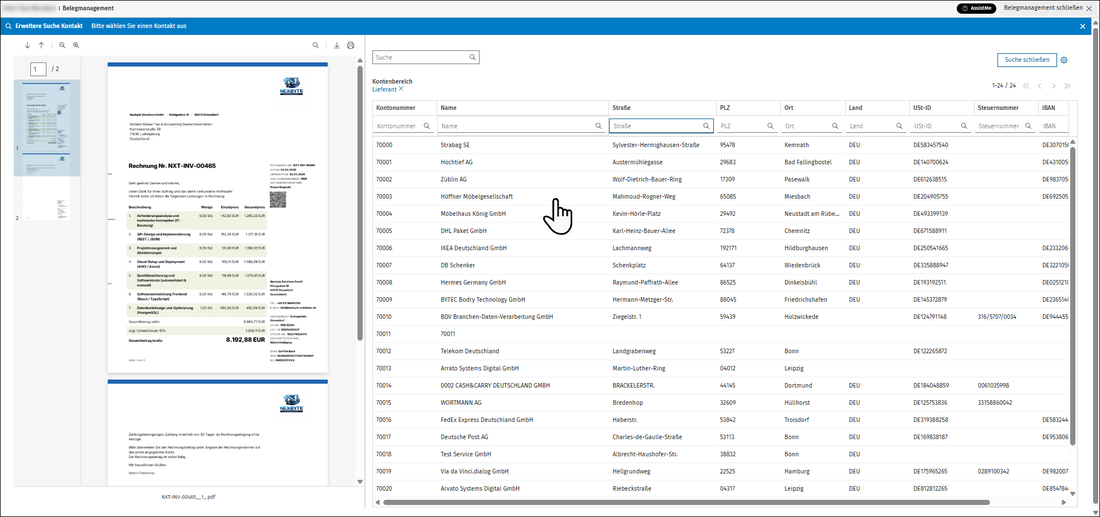The image size is (1100, 517).
Task: Open table settings gear icon
Action: point(1064,60)
